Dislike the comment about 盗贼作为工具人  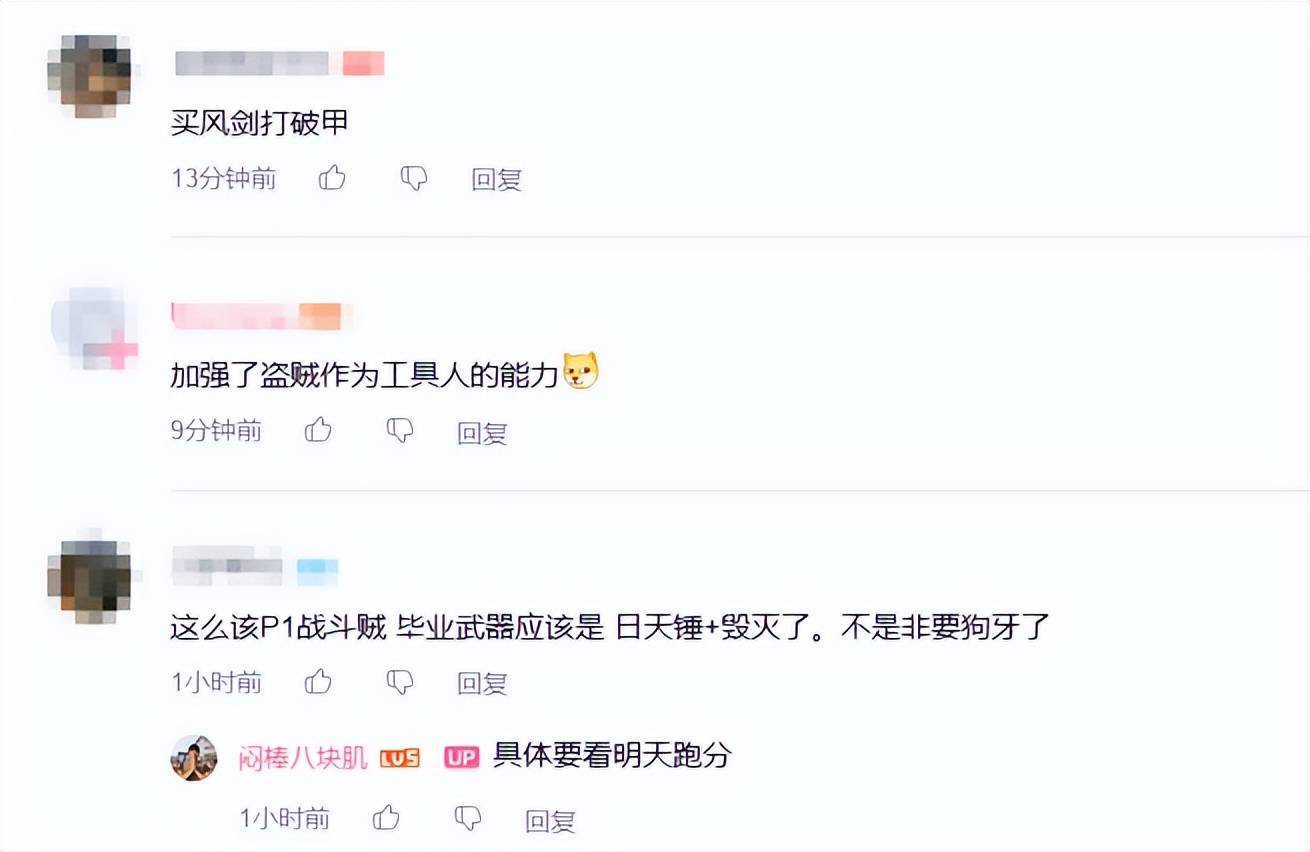coord(400,431)
